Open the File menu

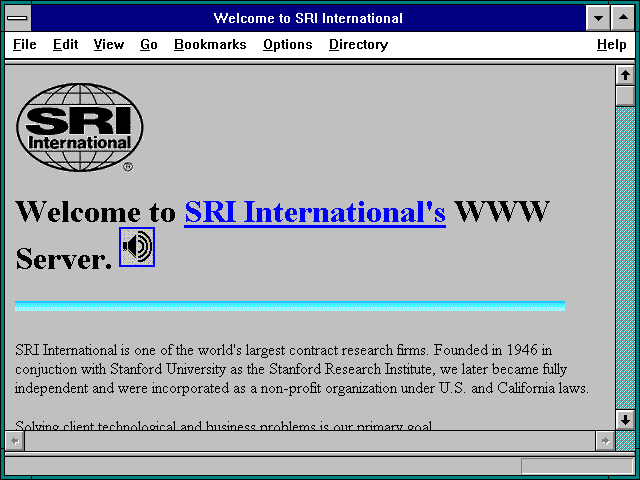point(24,44)
